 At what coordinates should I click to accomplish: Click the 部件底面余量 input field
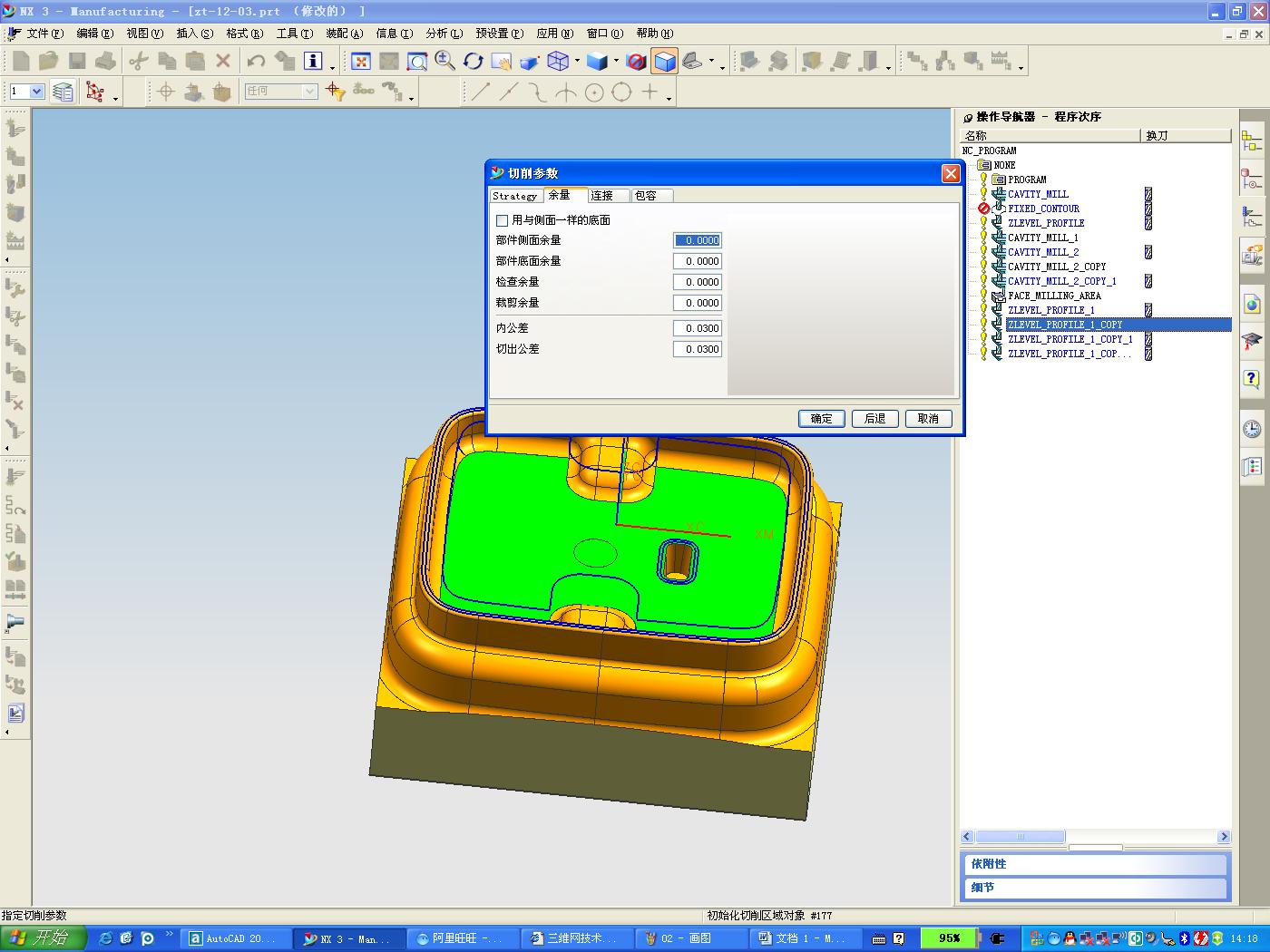point(698,261)
